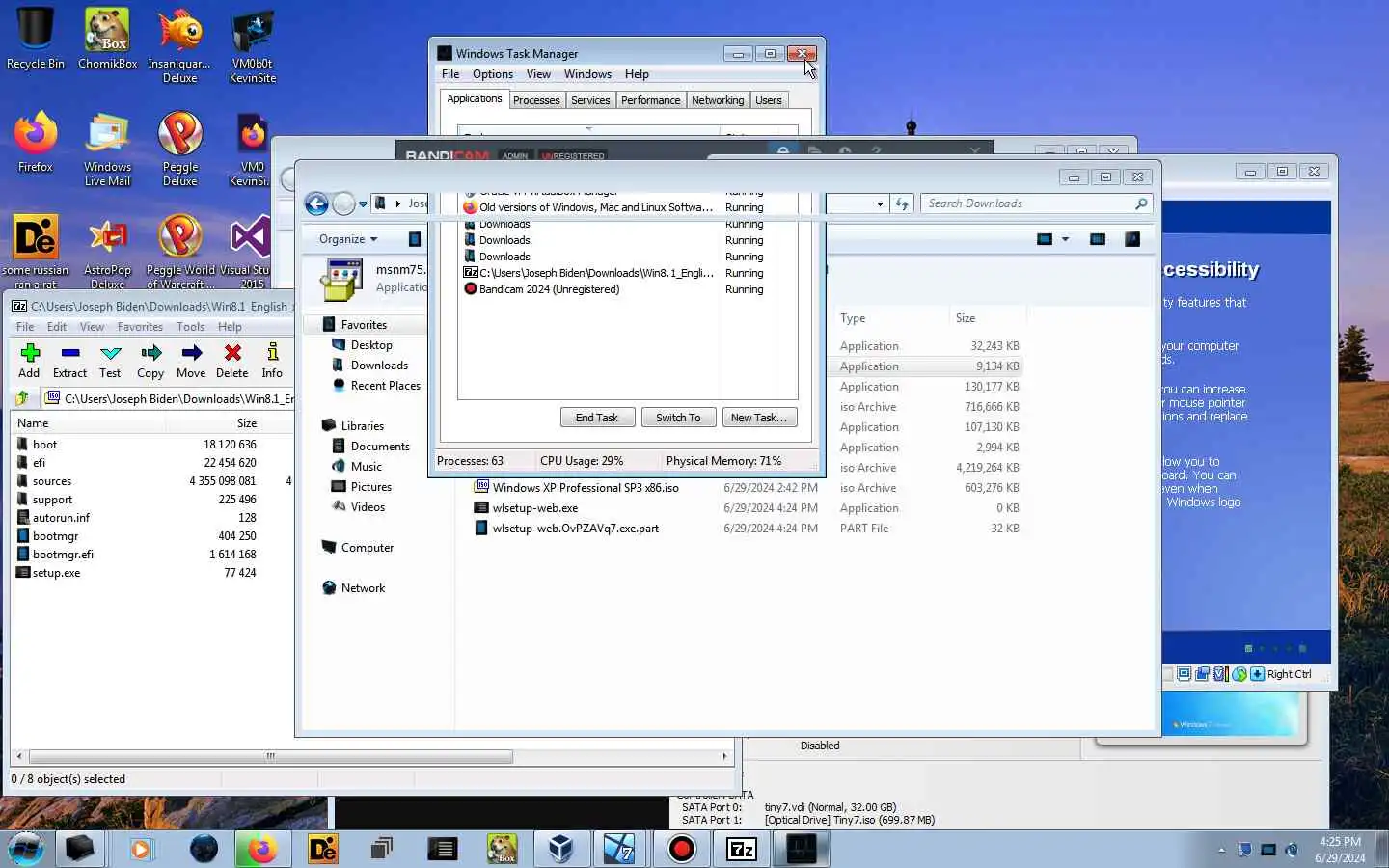Toggle the preview pane icon in Explorer
The height and width of the screenshot is (868, 1389).
pos(1098,239)
